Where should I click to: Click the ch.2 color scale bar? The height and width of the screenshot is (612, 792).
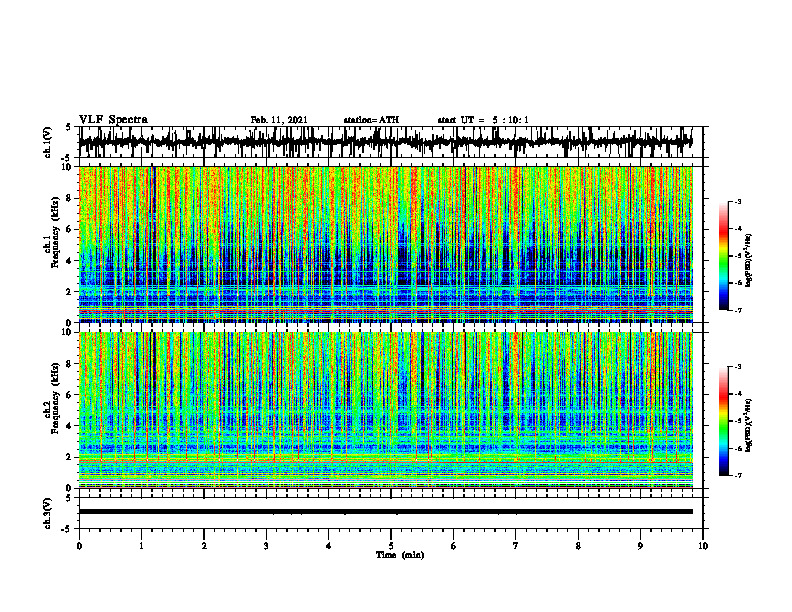click(724, 421)
